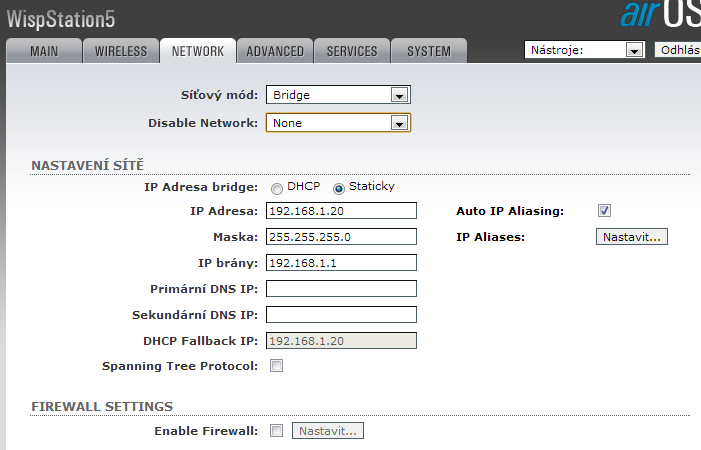Image resolution: width=701 pixels, height=450 pixels.
Task: Click the Primární DNS IP field
Action: (x=341, y=289)
